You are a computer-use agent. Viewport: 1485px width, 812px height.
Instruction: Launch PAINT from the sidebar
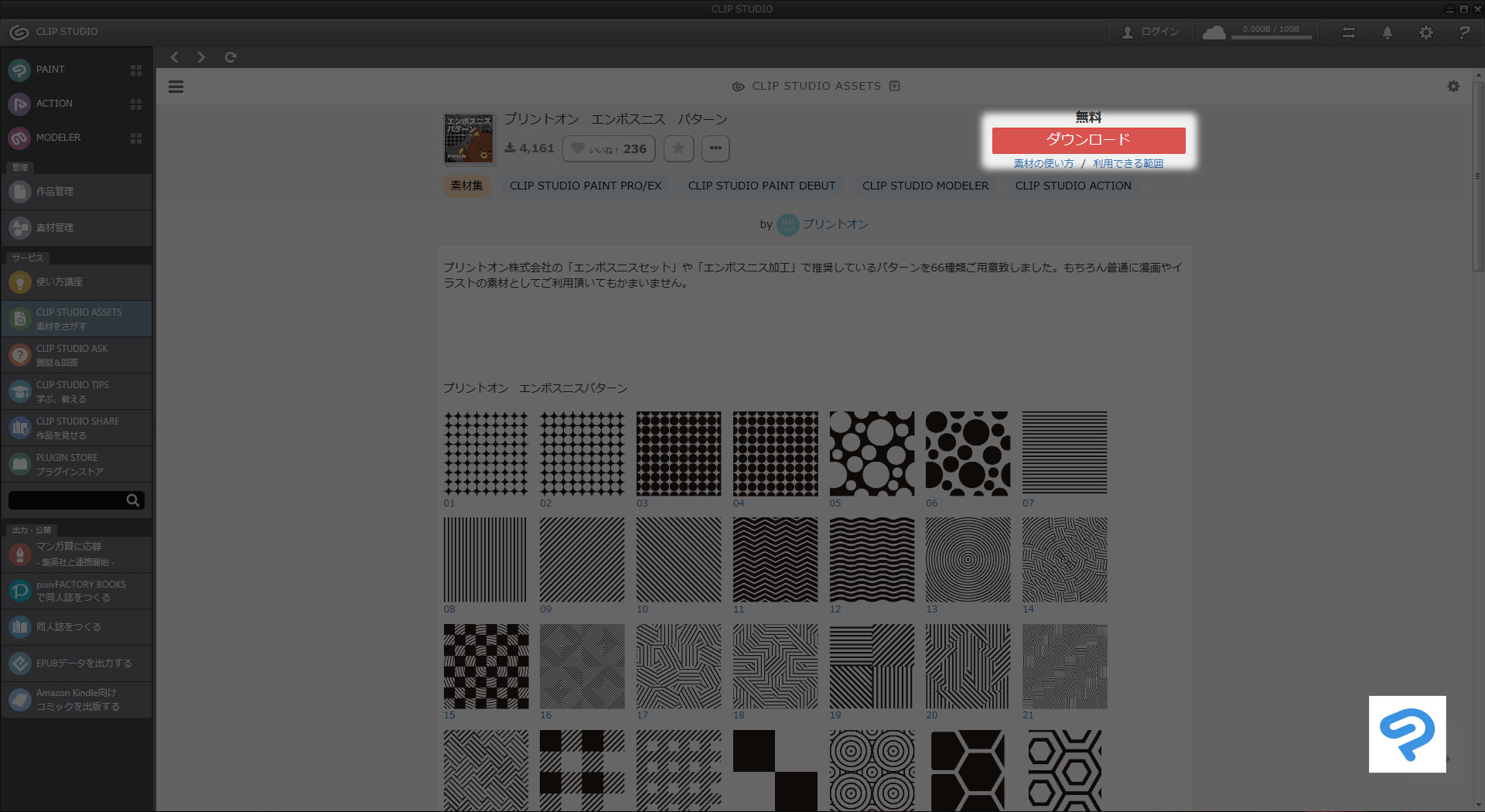(x=50, y=70)
